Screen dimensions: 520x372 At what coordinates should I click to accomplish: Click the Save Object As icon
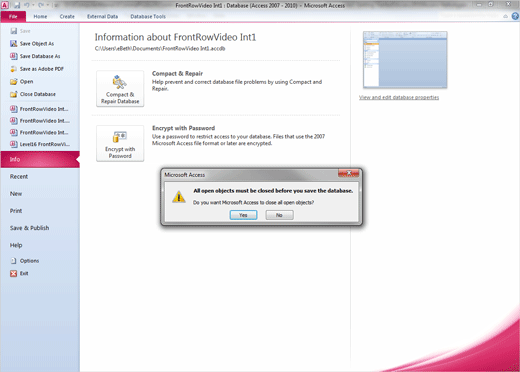(x=14, y=44)
